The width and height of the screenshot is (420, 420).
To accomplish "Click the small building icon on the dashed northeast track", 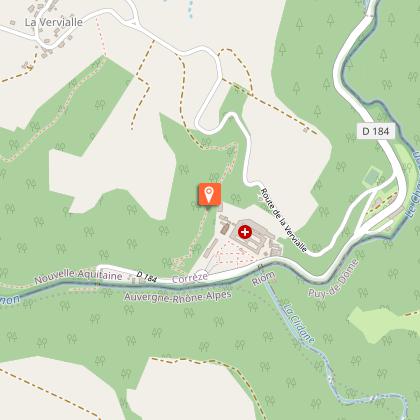I will 306,130.
